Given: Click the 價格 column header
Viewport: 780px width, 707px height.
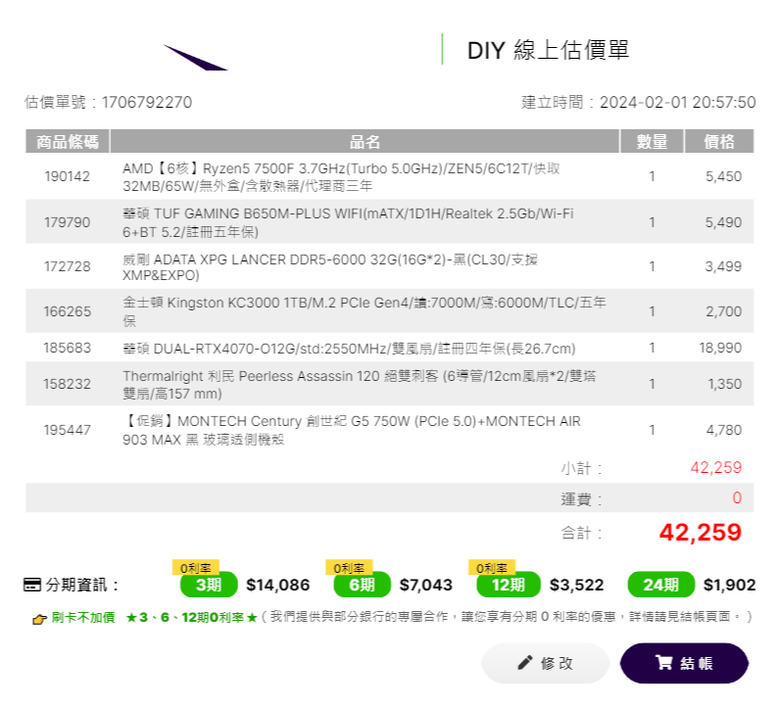Looking at the screenshot, I should click(x=719, y=141).
